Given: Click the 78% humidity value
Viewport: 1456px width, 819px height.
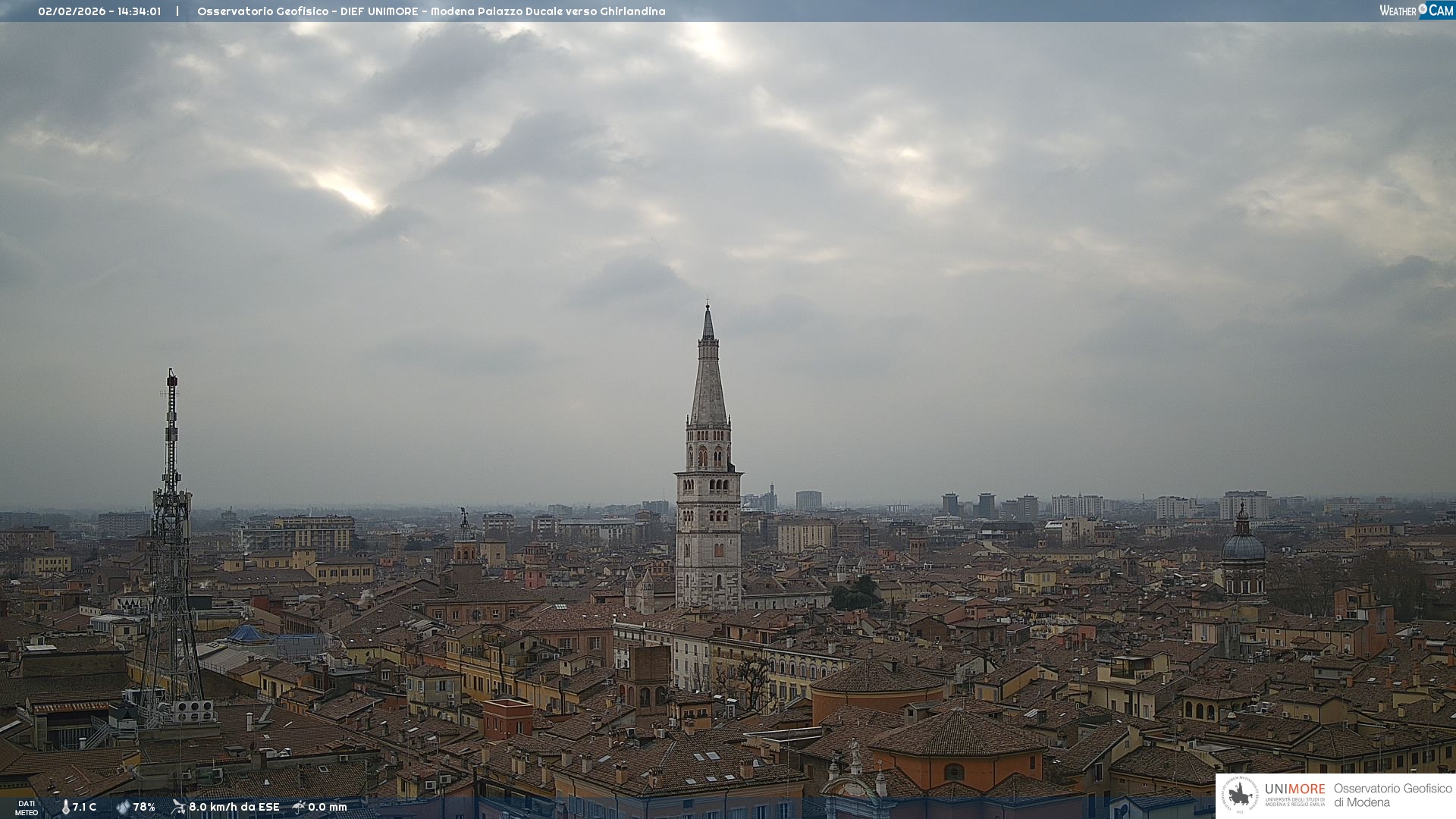Looking at the screenshot, I should [x=144, y=807].
